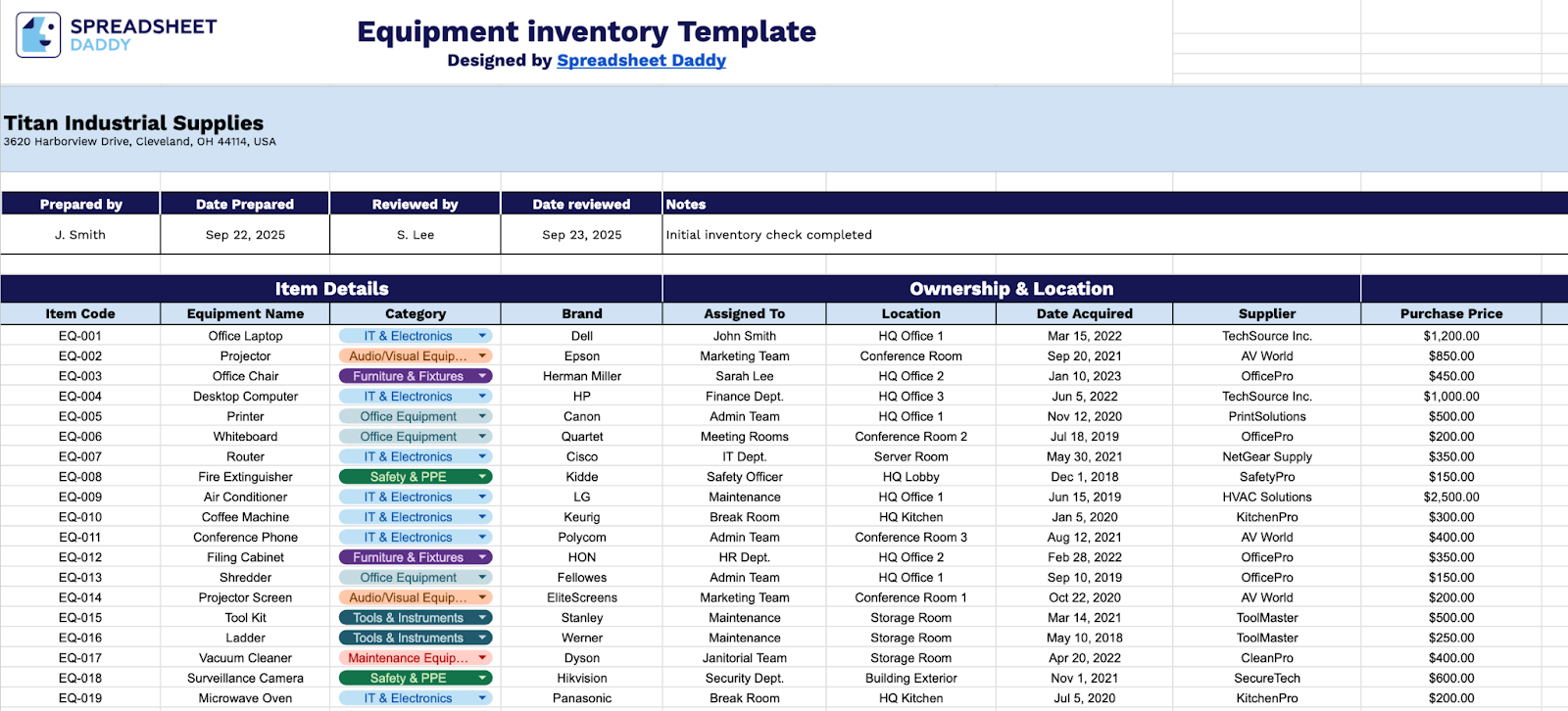Viewport: 1568px width, 711px height.
Task: Select the NetGear Supply supplier cell
Action: tap(1267, 456)
